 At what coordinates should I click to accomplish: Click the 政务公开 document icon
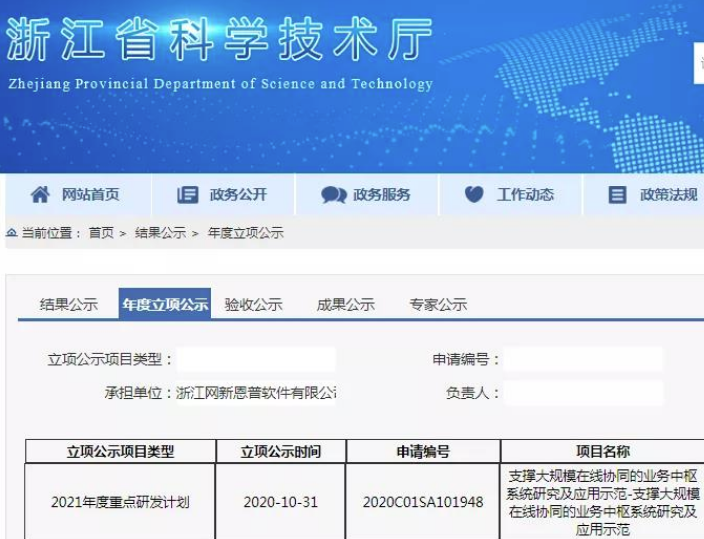coord(187,195)
